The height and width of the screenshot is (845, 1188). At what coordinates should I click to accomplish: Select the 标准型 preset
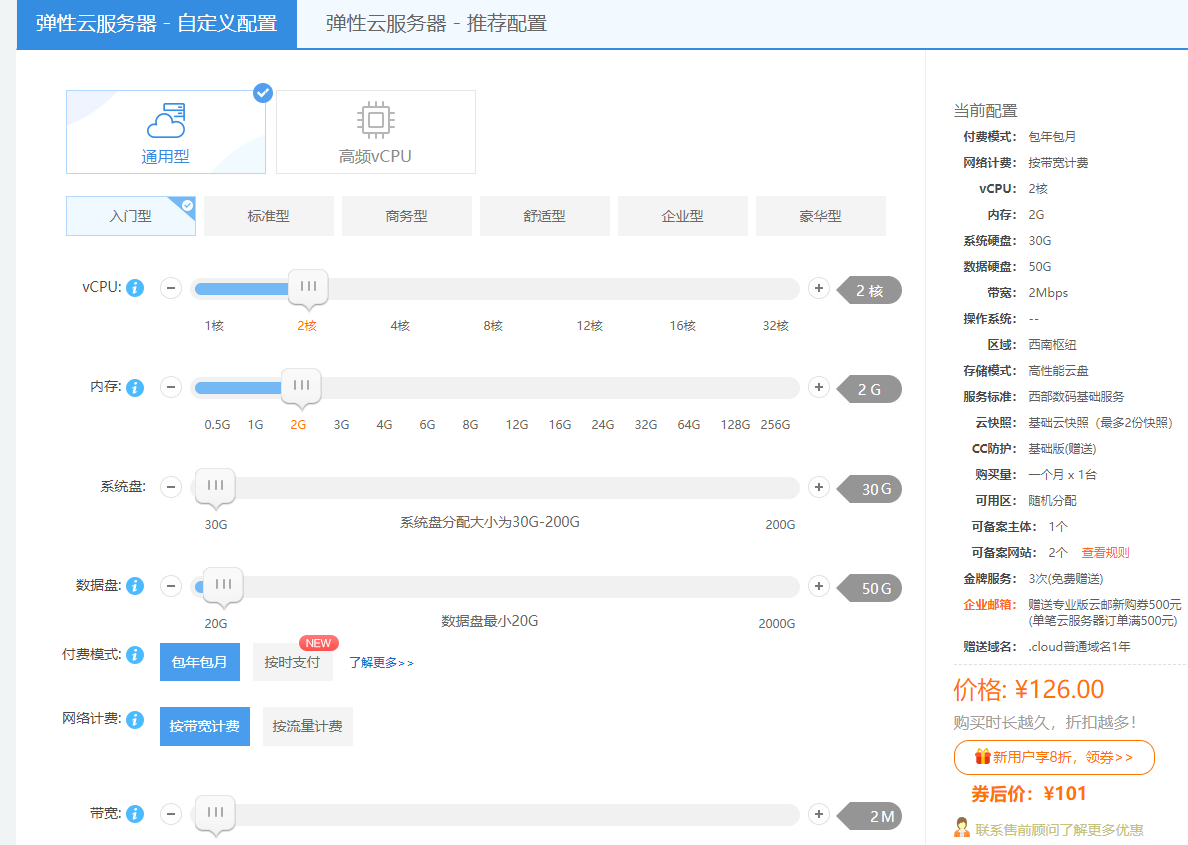click(x=269, y=216)
